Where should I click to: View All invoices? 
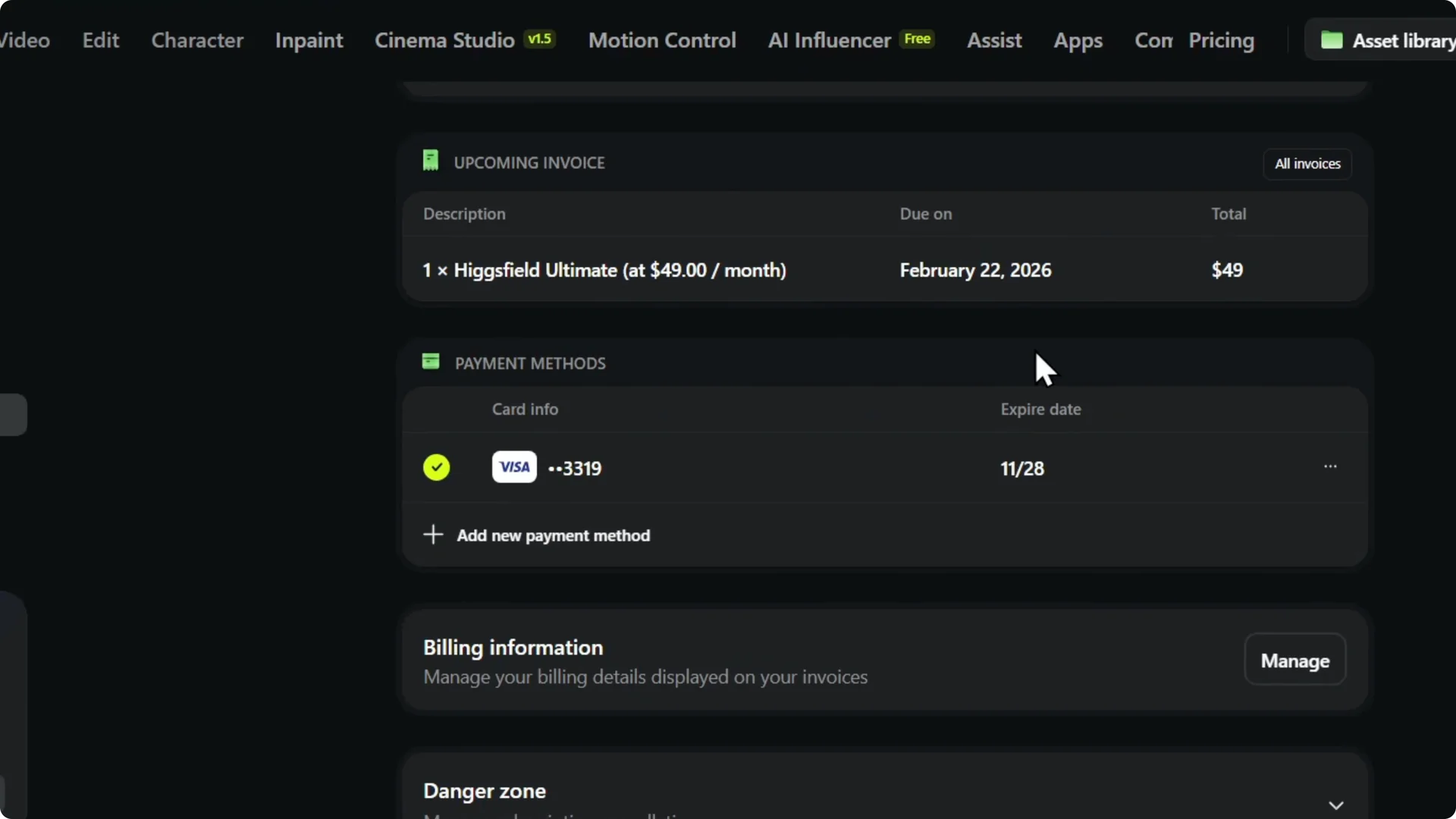click(x=1307, y=164)
